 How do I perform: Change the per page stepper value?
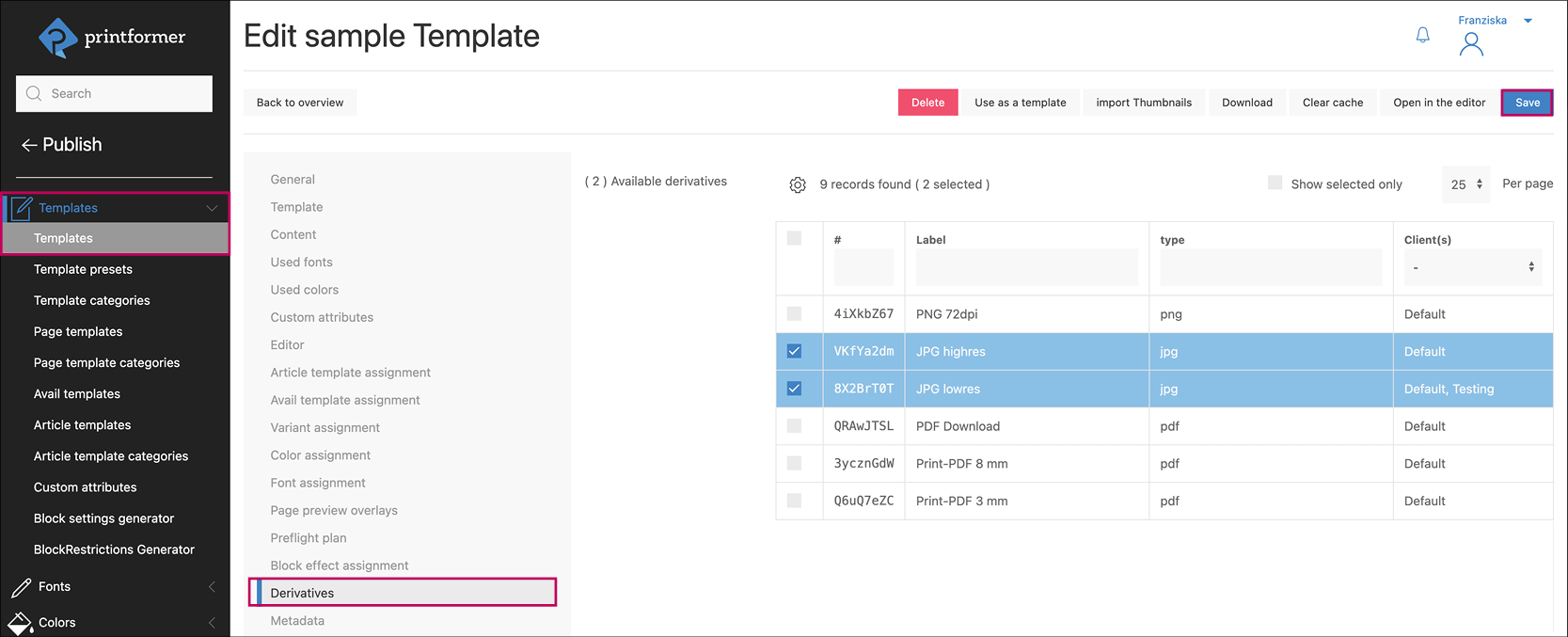pyautogui.click(x=1479, y=183)
